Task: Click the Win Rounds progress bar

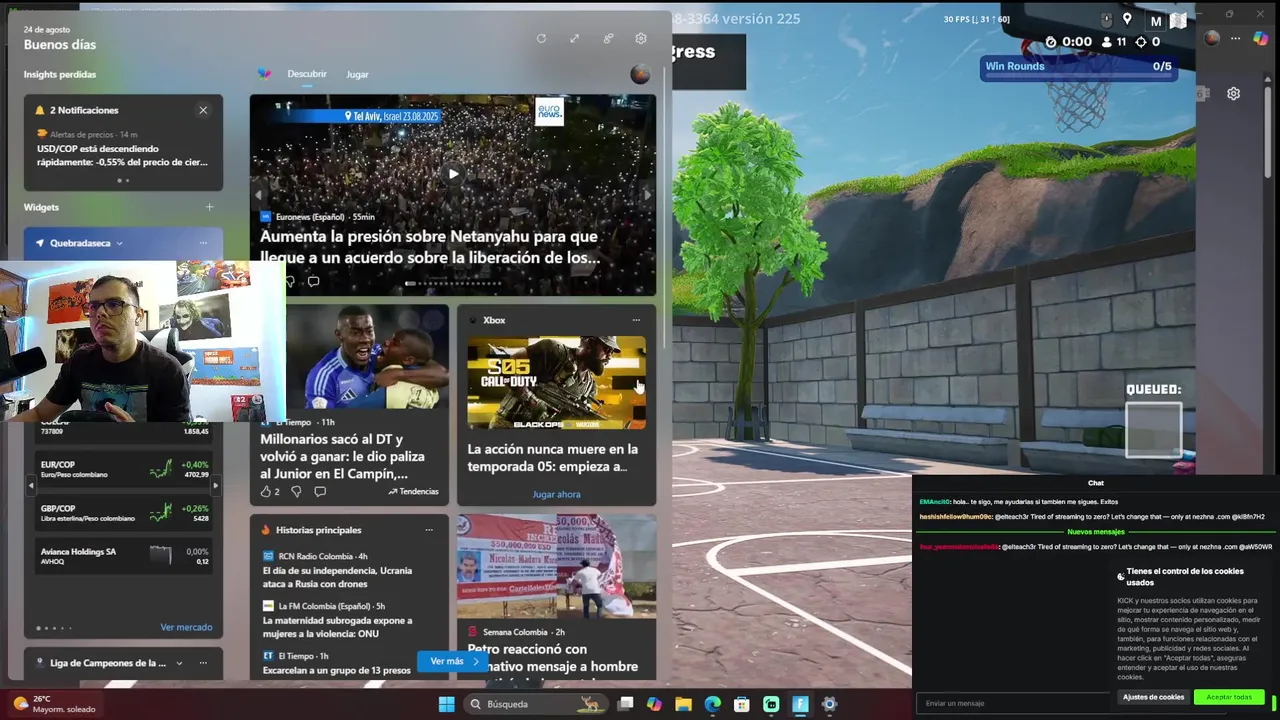Action: coord(1078,67)
